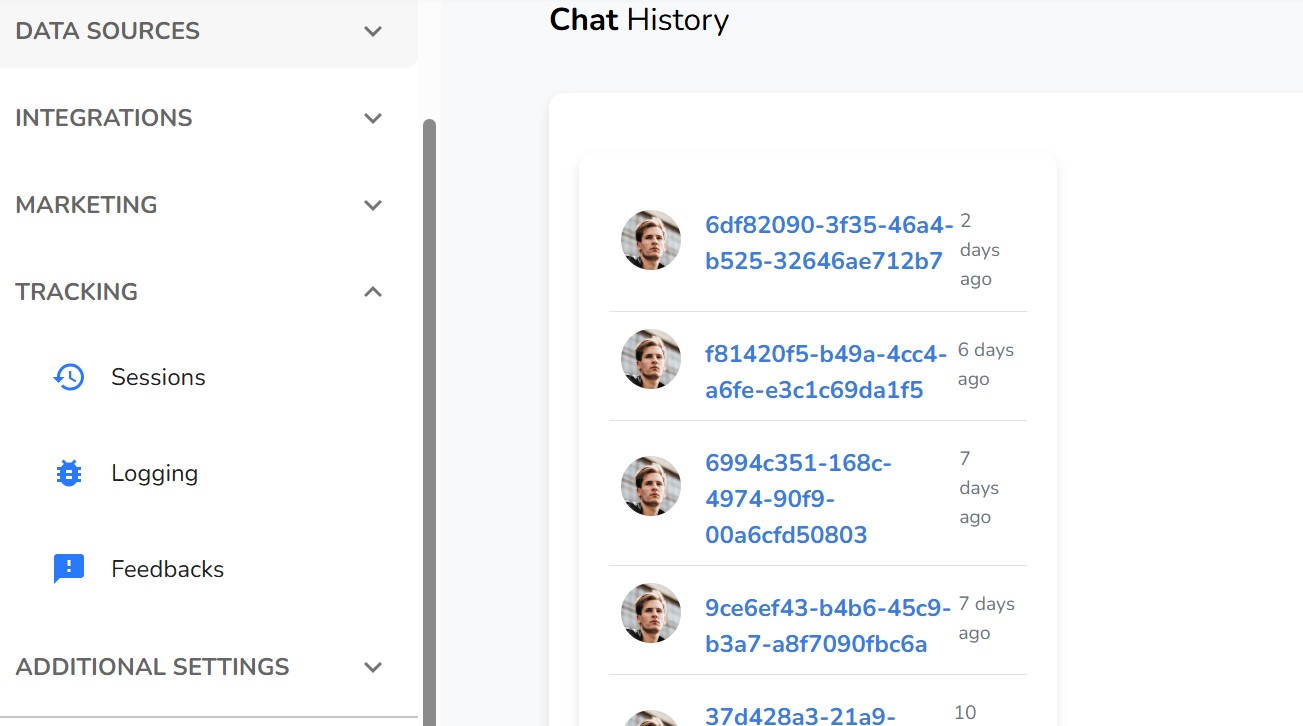1303x726 pixels.
Task: Click avatar for session 9ce6ef43
Action: coord(651,613)
